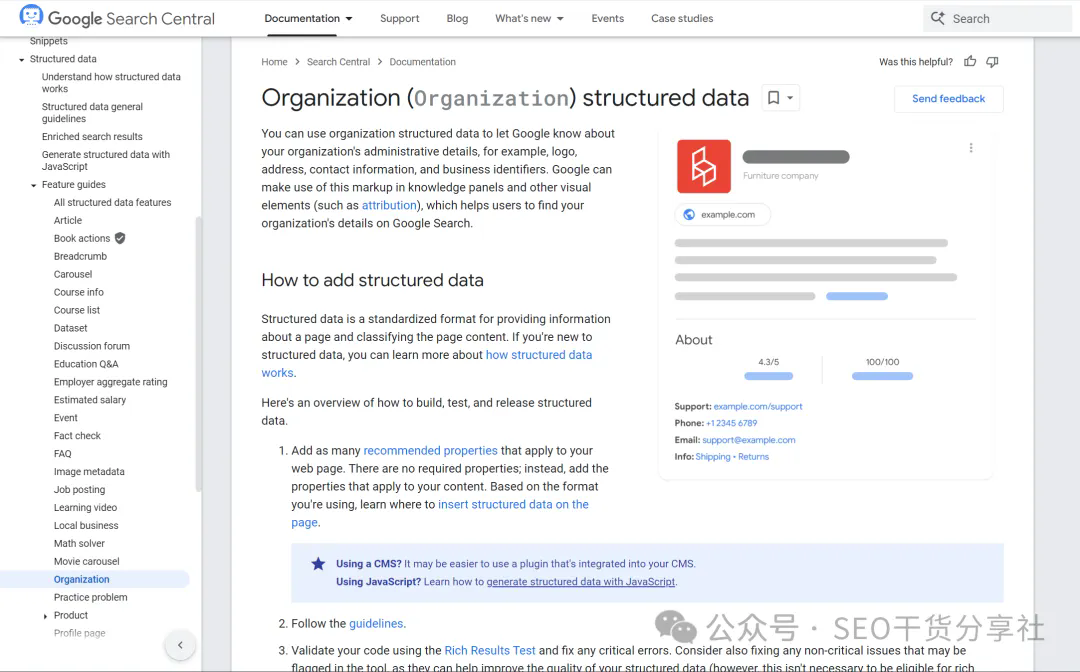This screenshot has height=672, width=1080.
Task: Open the recommended properties link
Action: click(x=430, y=450)
